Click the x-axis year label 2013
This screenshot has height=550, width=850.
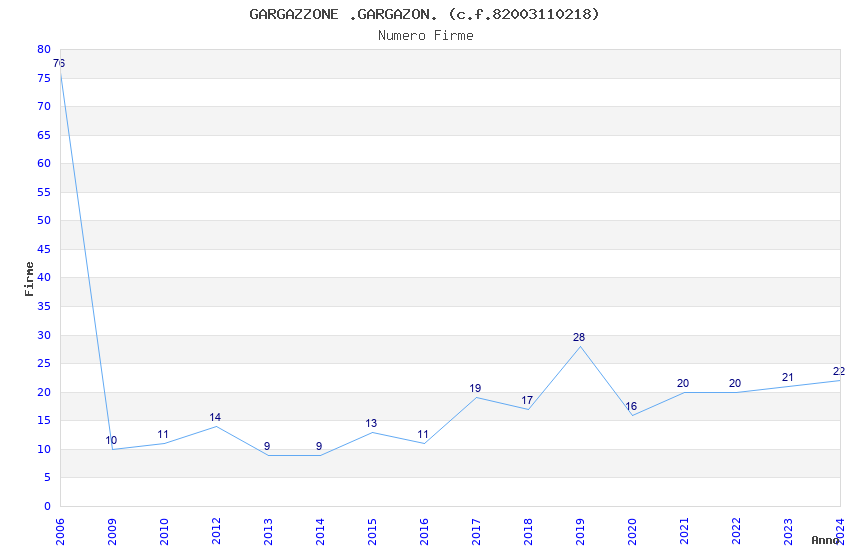268,532
